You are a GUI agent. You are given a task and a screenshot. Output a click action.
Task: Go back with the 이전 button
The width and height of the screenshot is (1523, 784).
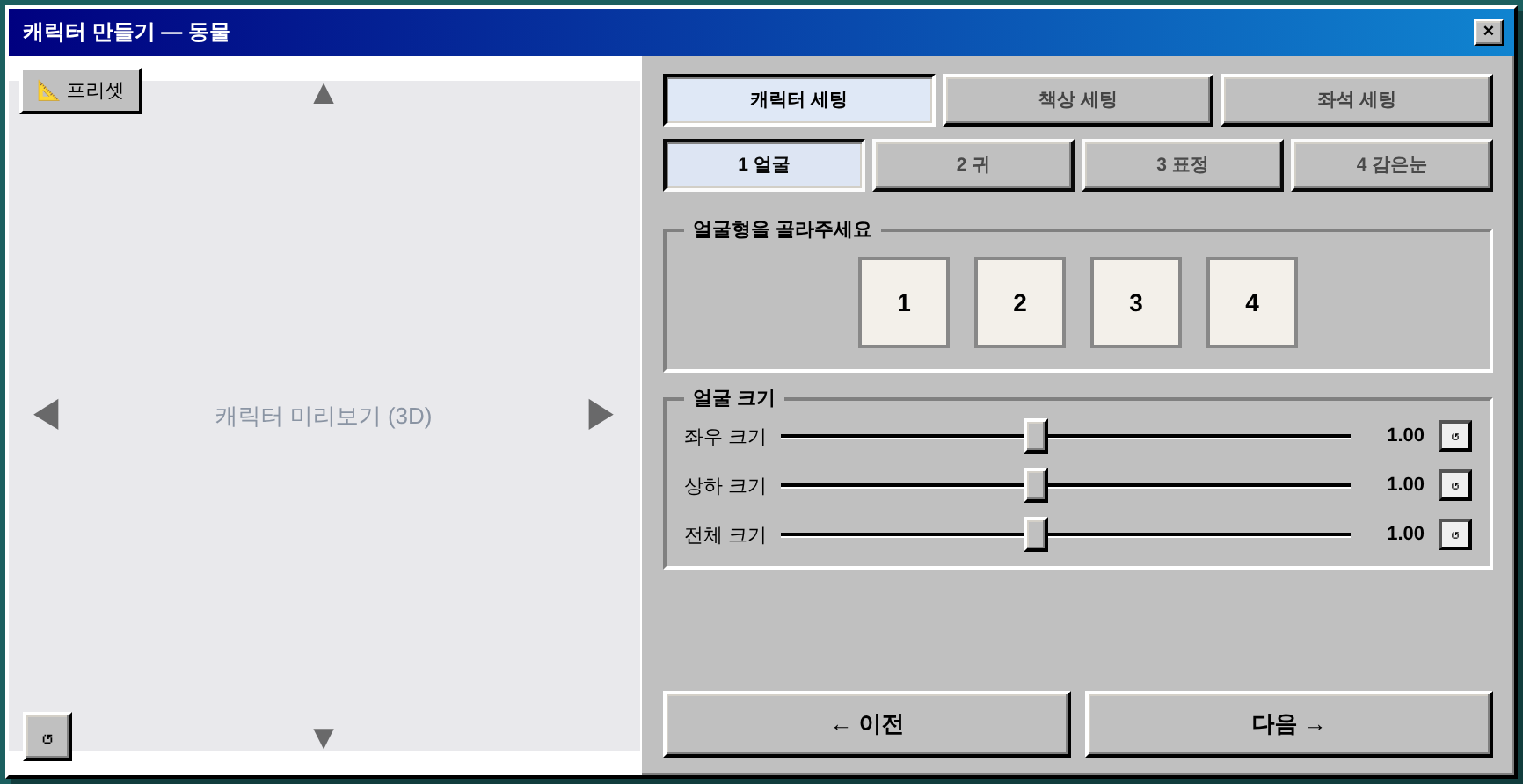coord(867,724)
